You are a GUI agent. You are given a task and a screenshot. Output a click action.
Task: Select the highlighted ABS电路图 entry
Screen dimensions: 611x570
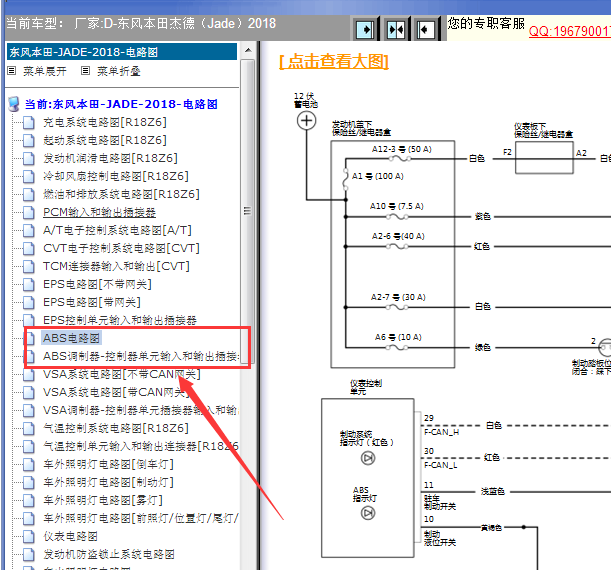click(x=71, y=338)
